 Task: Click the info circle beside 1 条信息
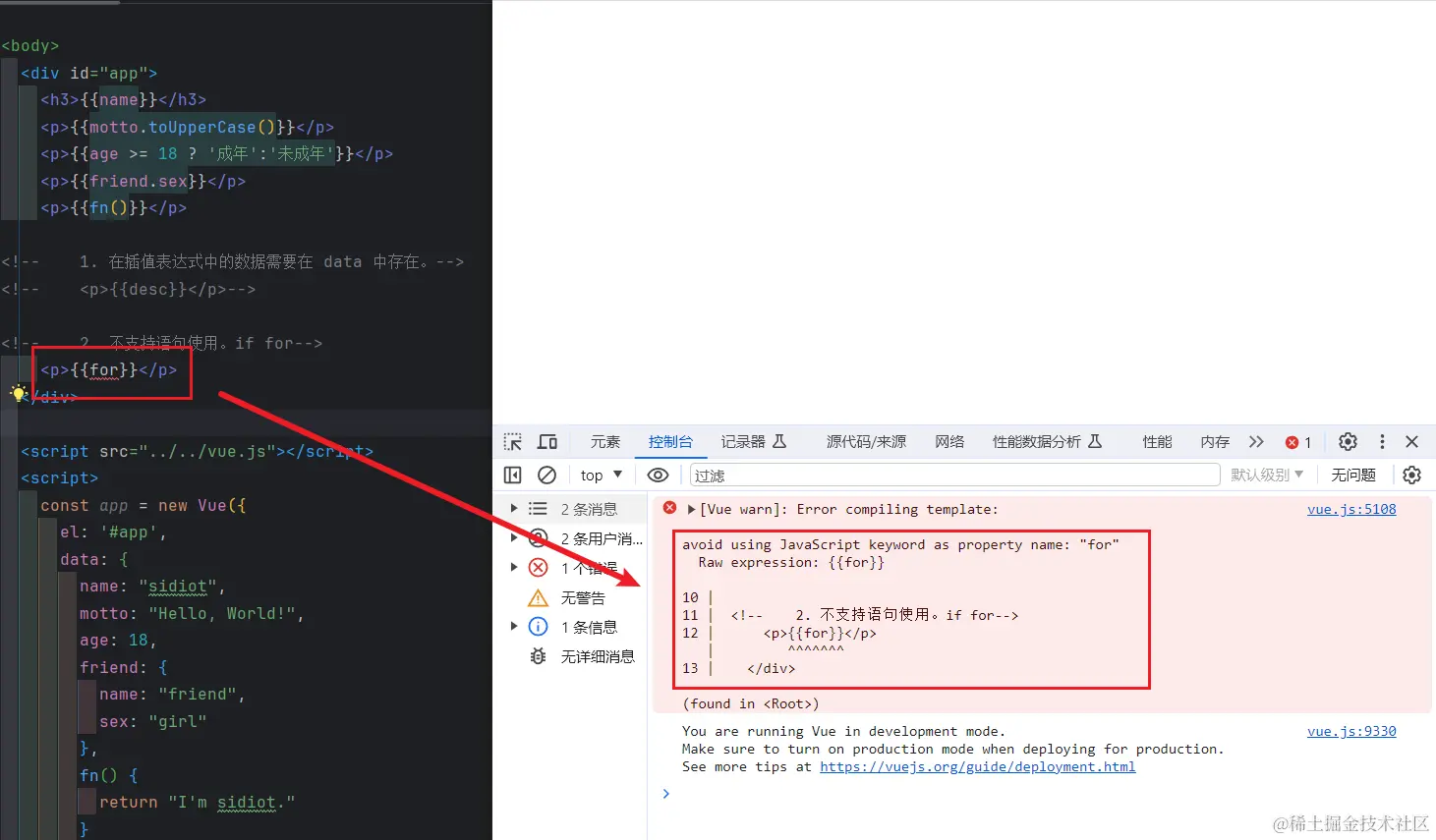pos(538,627)
